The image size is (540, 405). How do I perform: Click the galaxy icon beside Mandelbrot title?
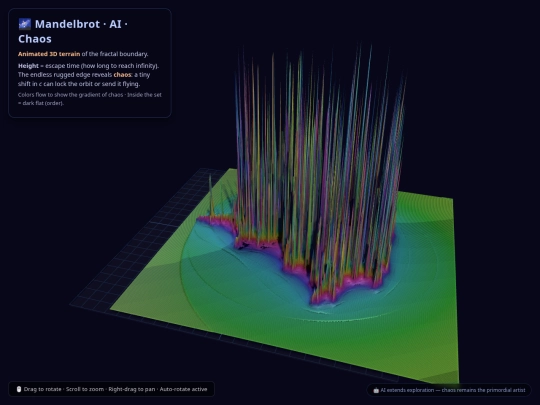click(25, 24)
